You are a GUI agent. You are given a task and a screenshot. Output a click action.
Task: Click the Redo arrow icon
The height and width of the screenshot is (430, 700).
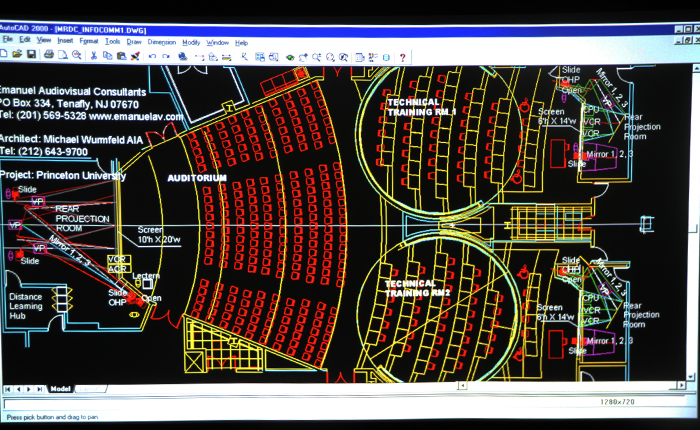click(x=166, y=56)
